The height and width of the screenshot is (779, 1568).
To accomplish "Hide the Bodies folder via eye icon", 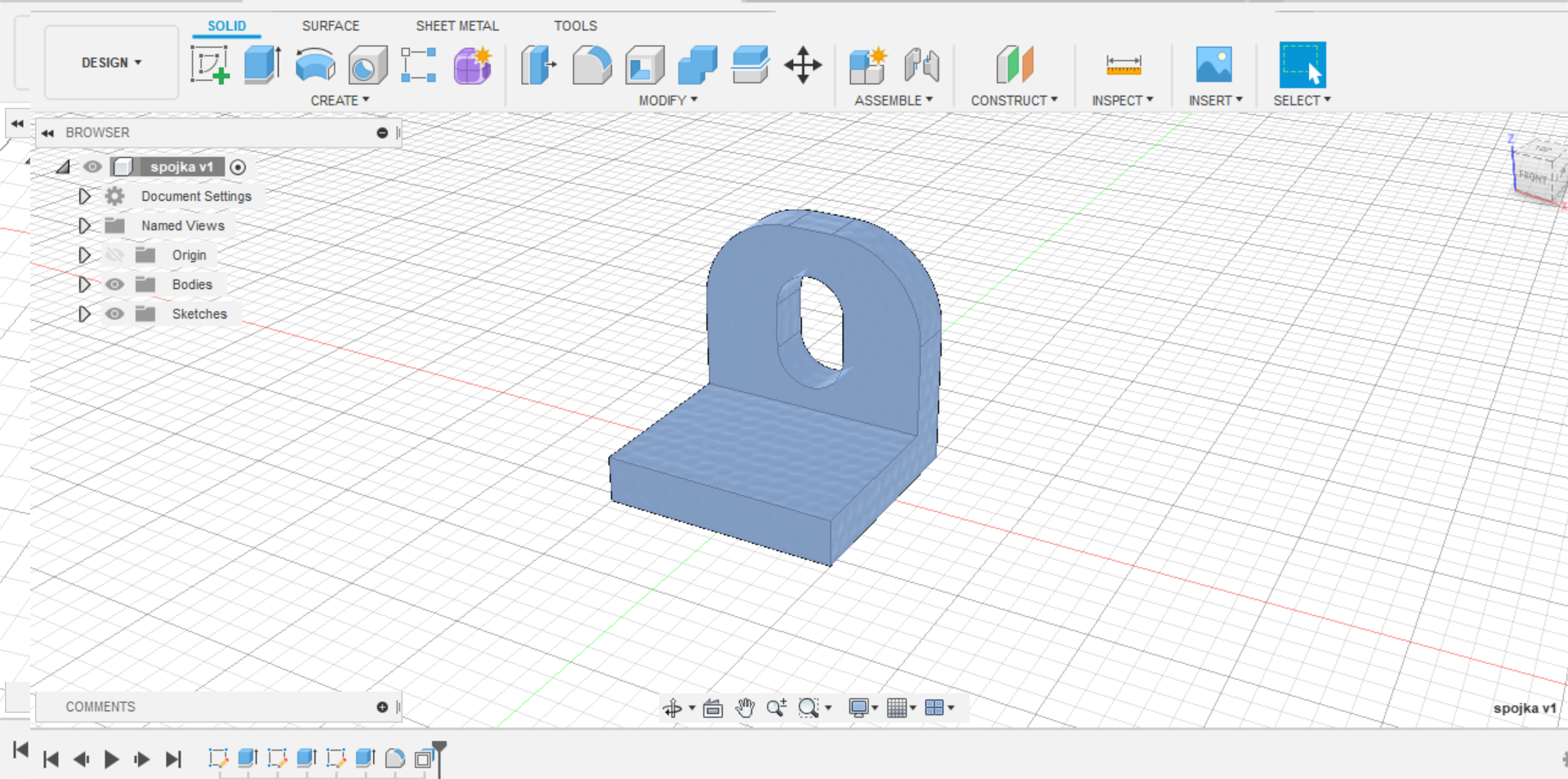I will 114,284.
